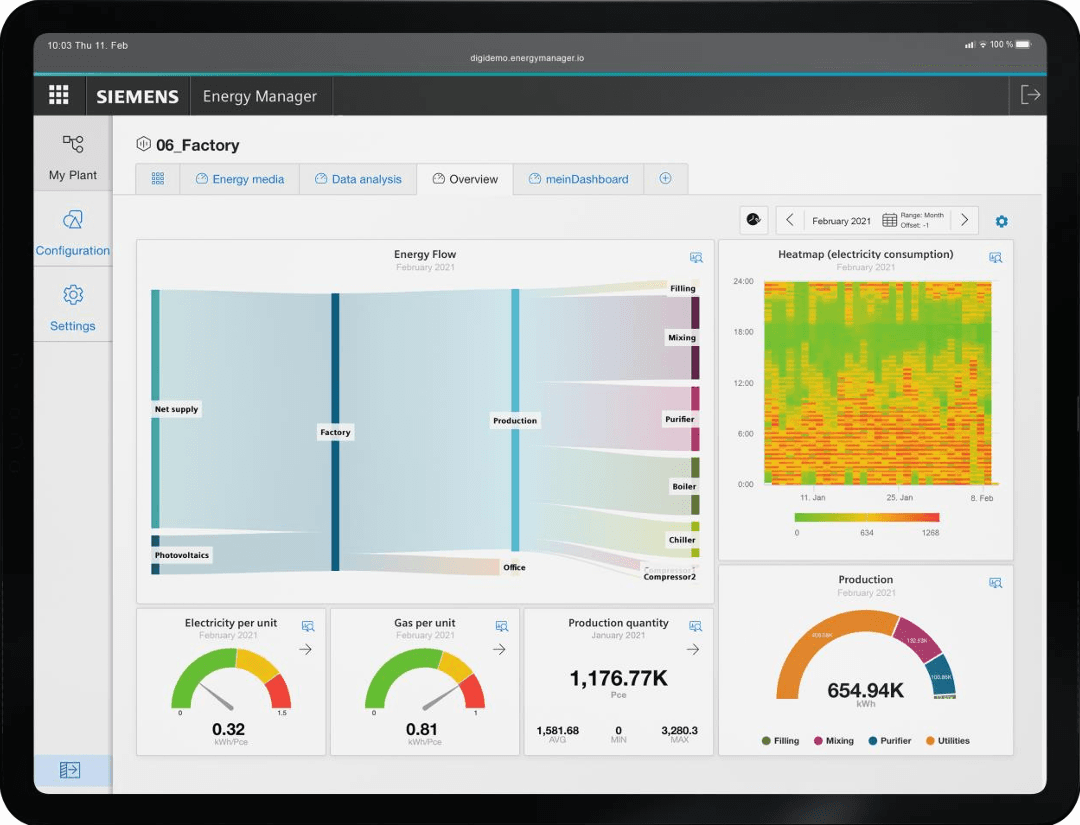Open Electricity per unit arrow link
Screen dimensions: 1080x825
[x=306, y=649]
